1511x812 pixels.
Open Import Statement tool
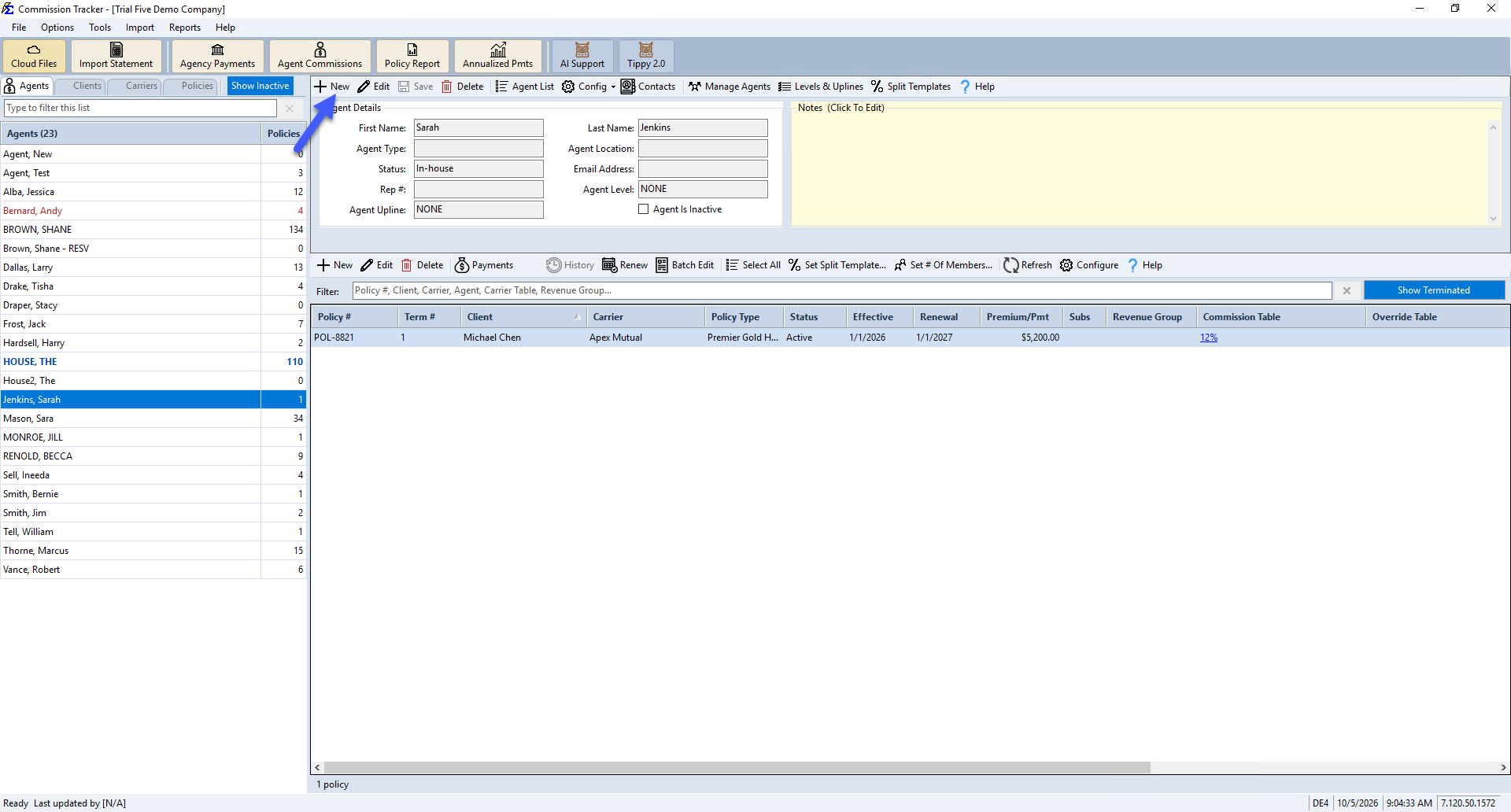(116, 56)
